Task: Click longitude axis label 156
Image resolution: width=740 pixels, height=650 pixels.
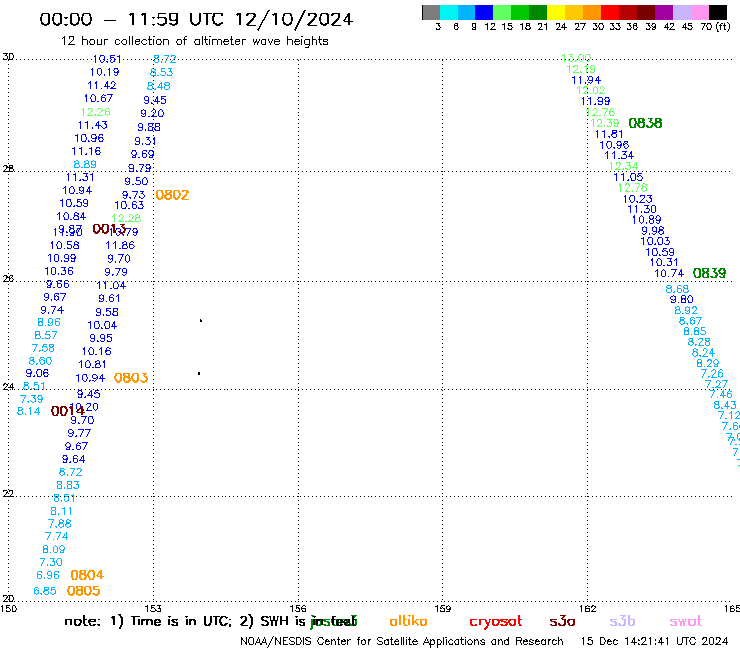Action: [298, 608]
